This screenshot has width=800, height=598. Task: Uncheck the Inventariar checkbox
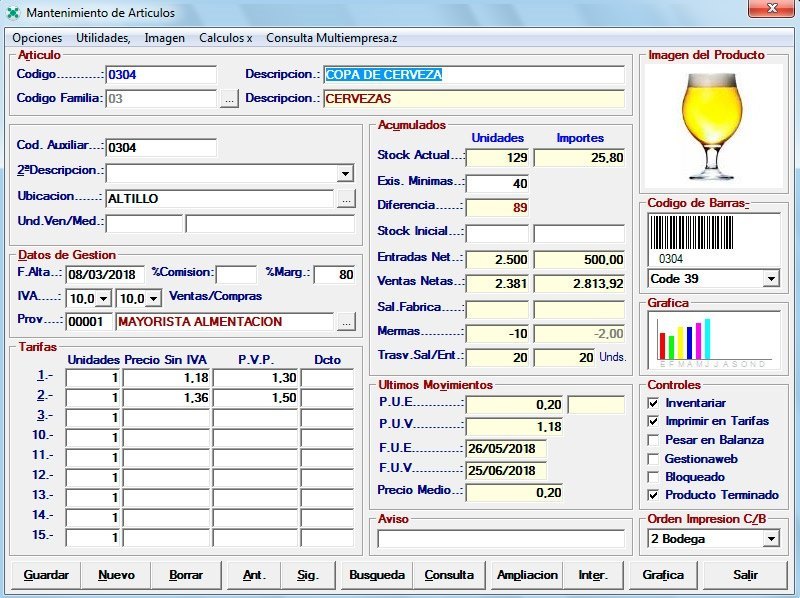pos(655,403)
